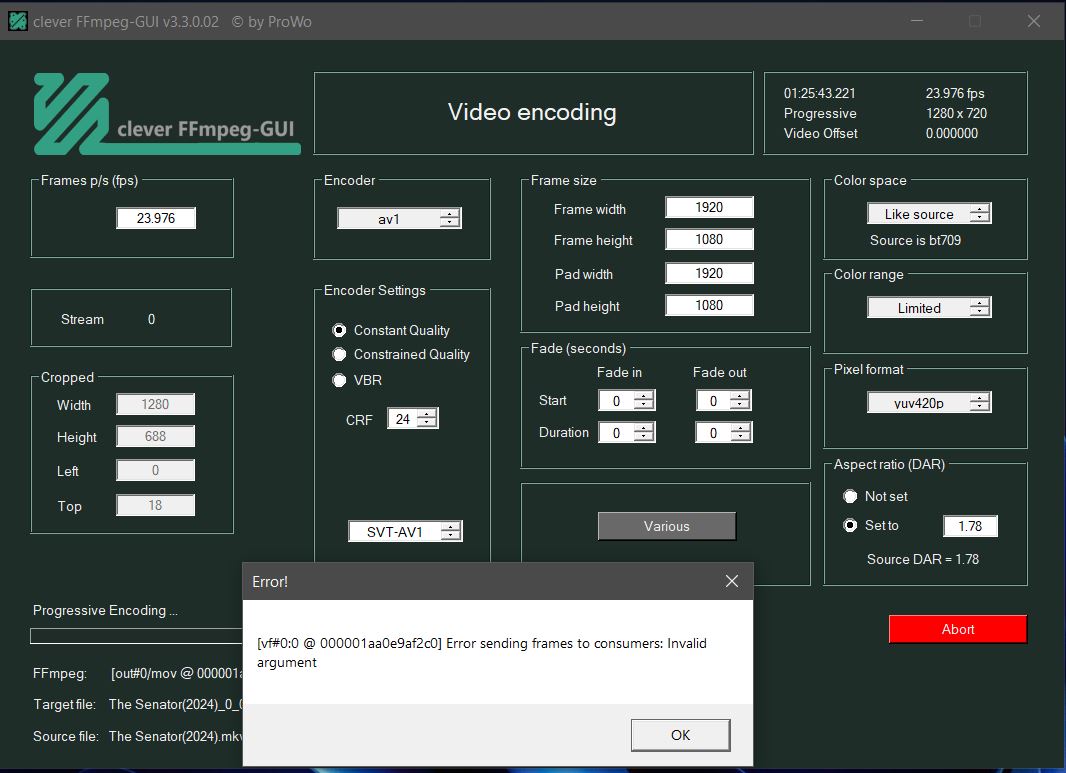The image size is (1066, 773).
Task: Click Fade in Duration spinner arrows
Action: coord(643,432)
